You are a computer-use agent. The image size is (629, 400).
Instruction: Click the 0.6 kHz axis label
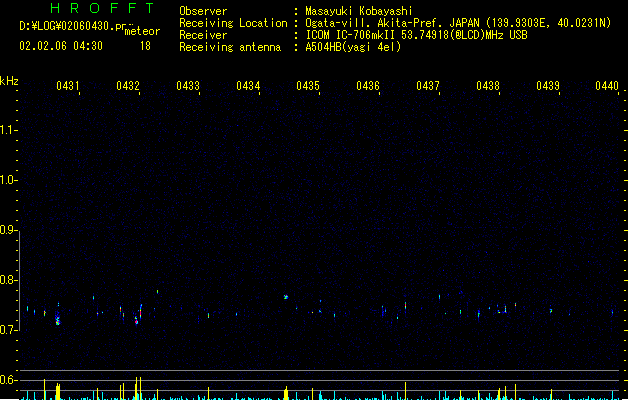coord(8,380)
